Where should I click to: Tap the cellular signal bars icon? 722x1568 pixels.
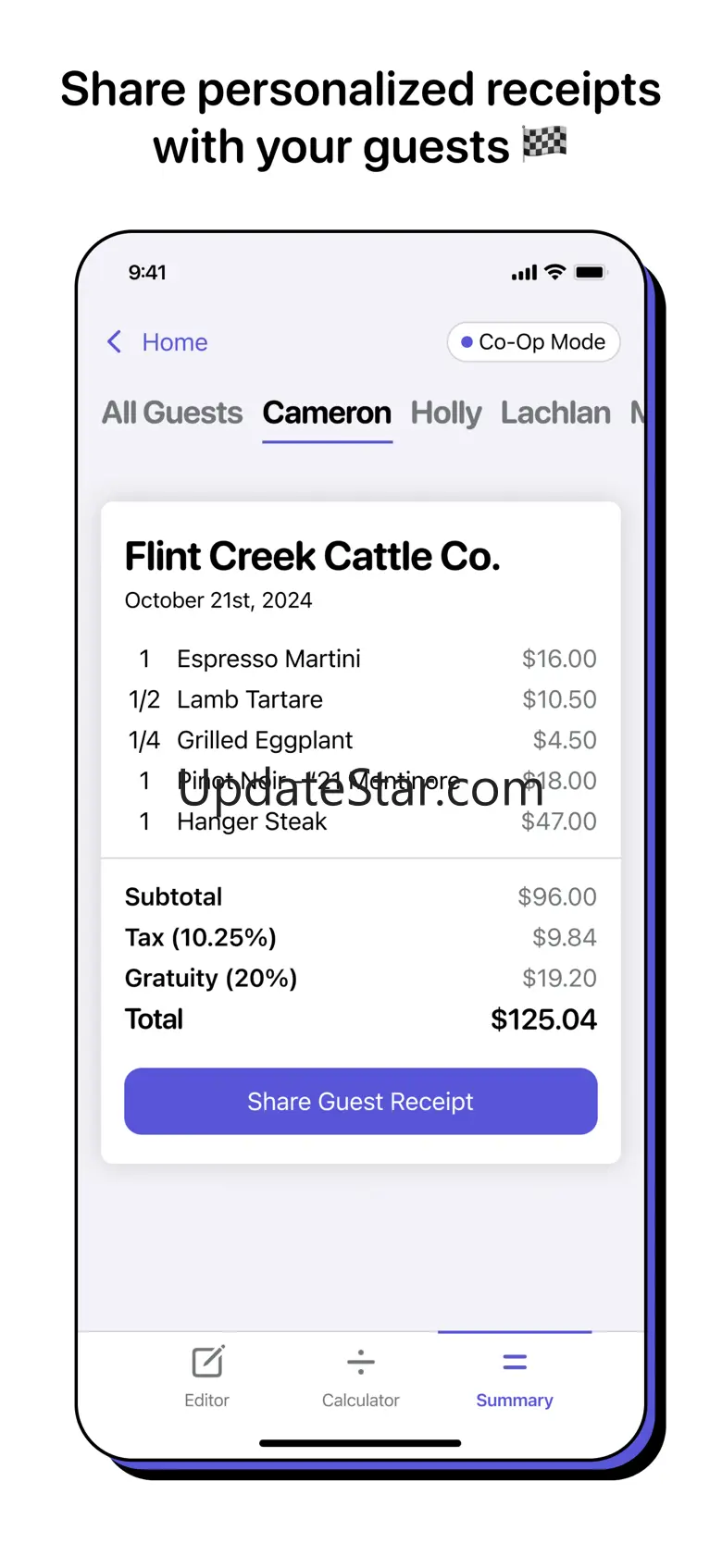[x=524, y=273]
